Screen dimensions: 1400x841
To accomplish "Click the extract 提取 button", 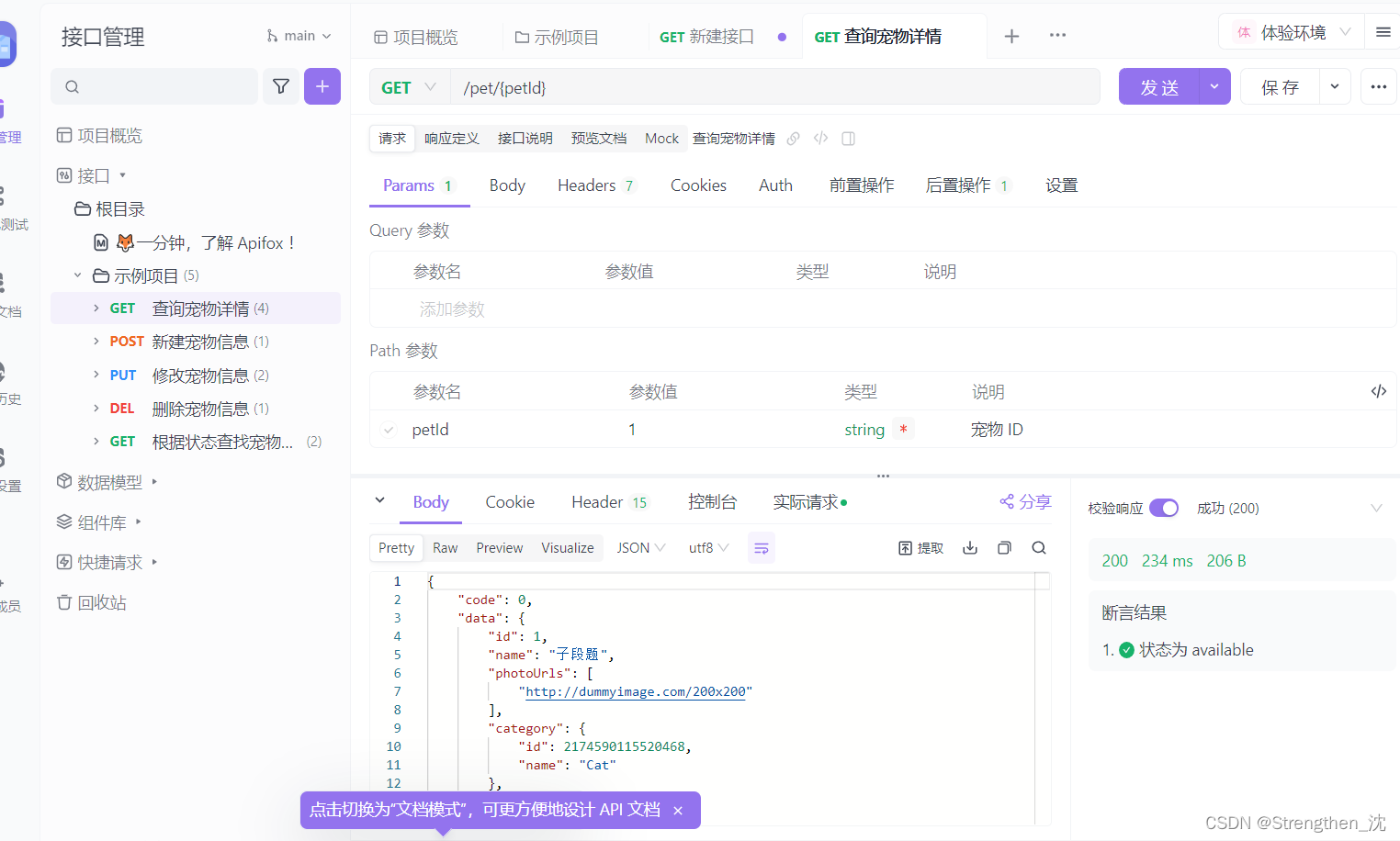I will pos(921,548).
